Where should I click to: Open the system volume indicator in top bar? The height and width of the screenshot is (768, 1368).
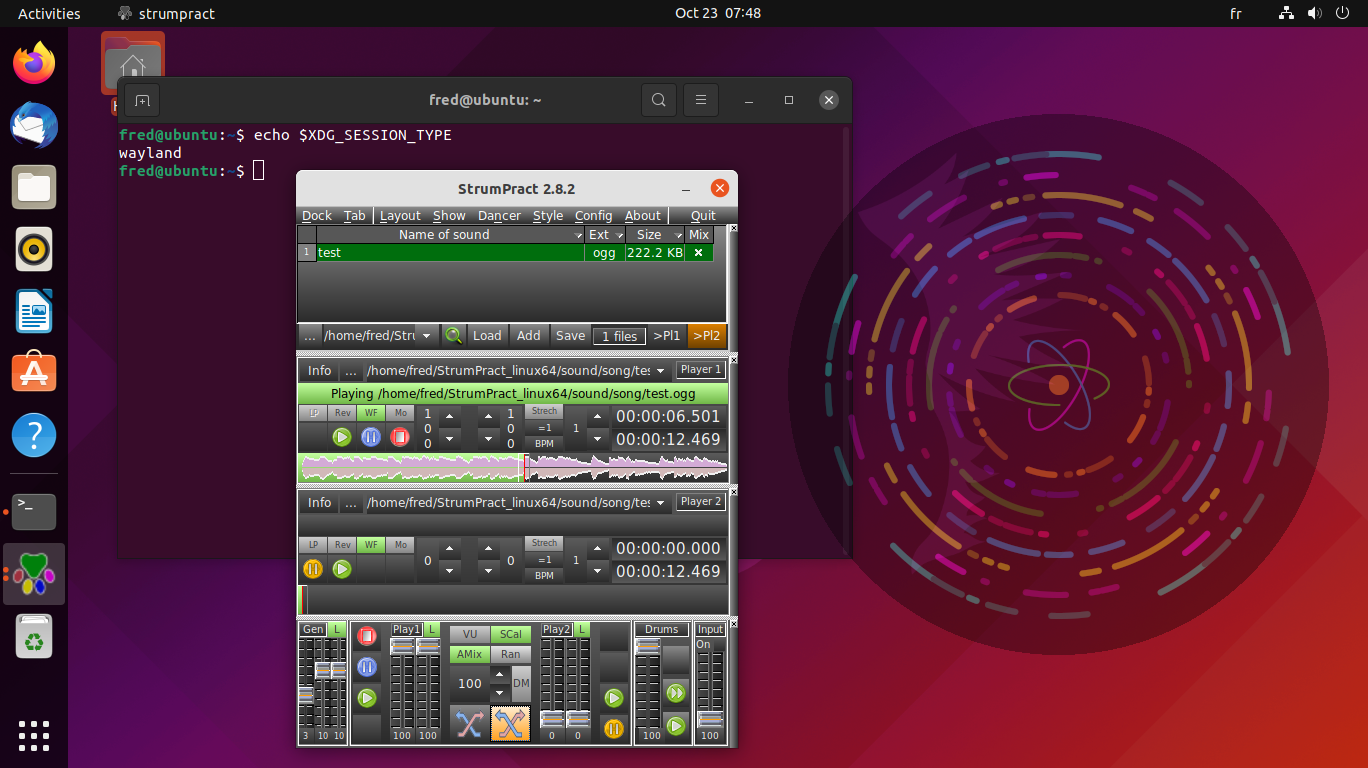1314,14
